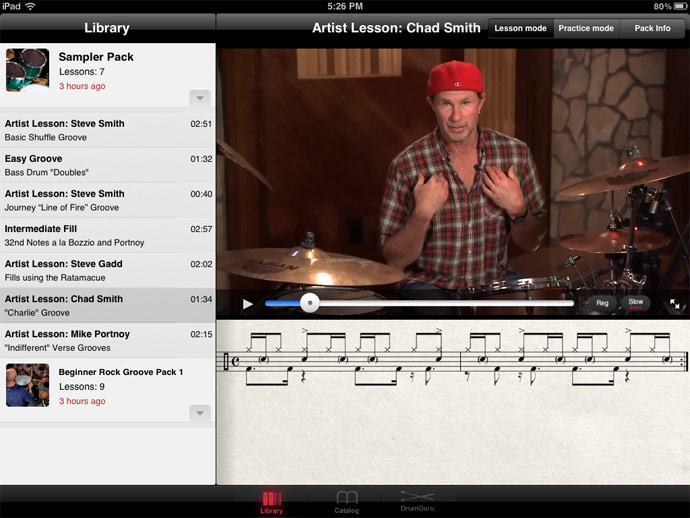Open the Sampler Pack thumbnail

tap(27, 70)
